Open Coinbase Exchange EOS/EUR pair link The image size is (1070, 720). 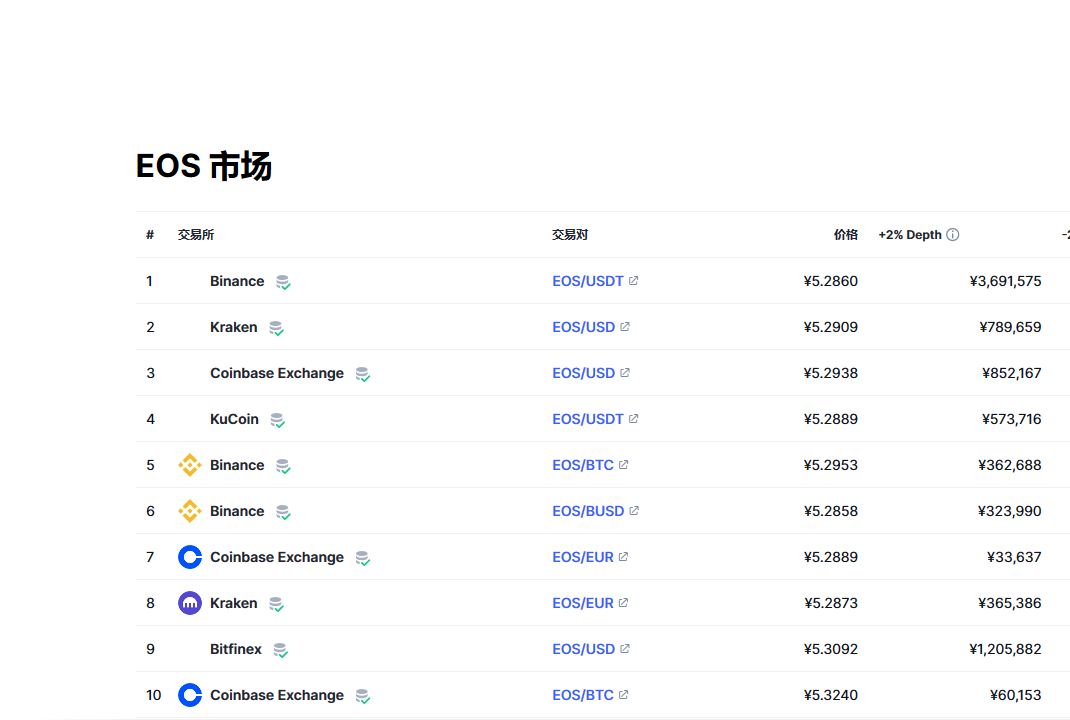pyautogui.click(x=583, y=557)
